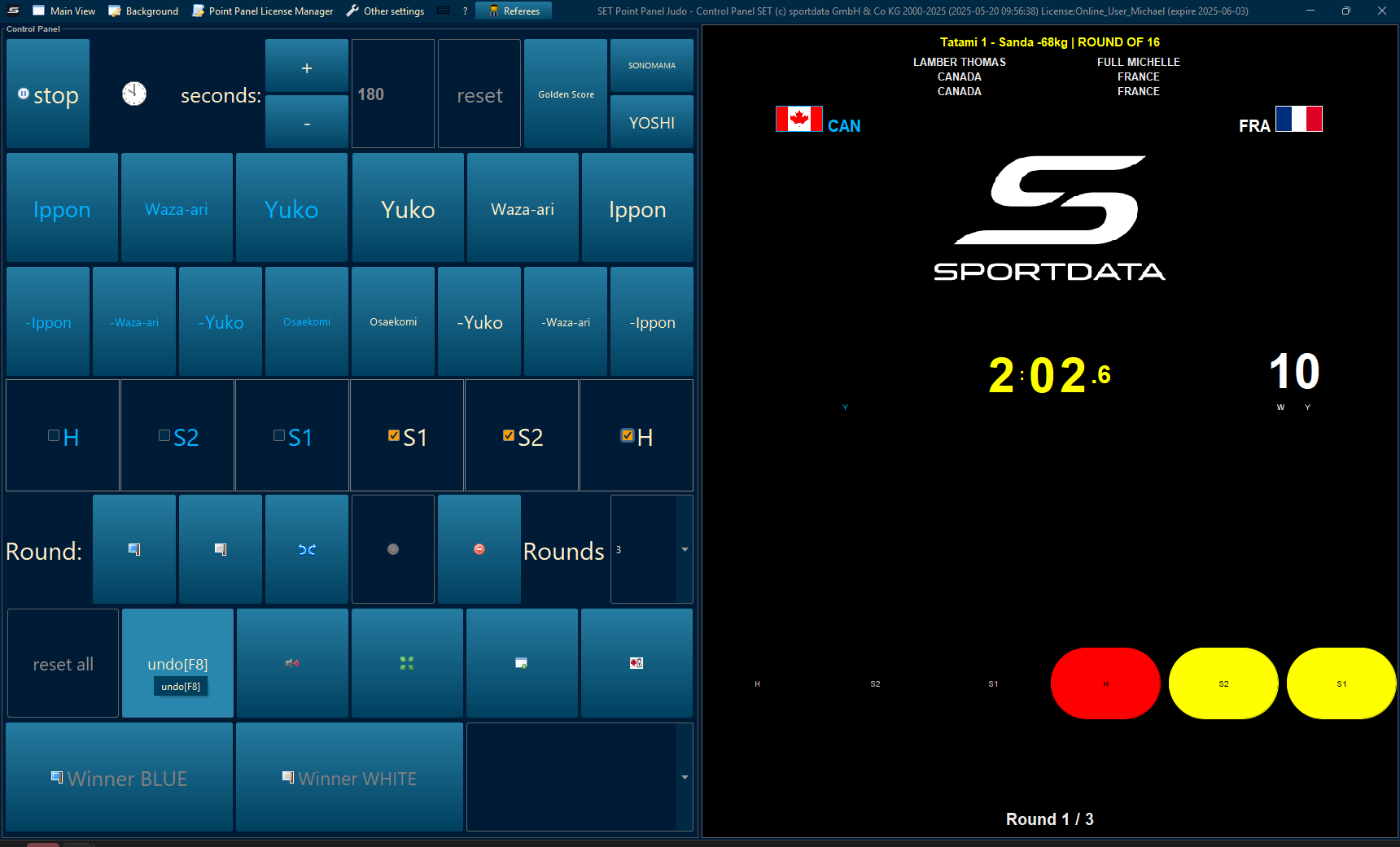Click the Round 1 / 3 label
1400x847 pixels.
tap(1050, 819)
